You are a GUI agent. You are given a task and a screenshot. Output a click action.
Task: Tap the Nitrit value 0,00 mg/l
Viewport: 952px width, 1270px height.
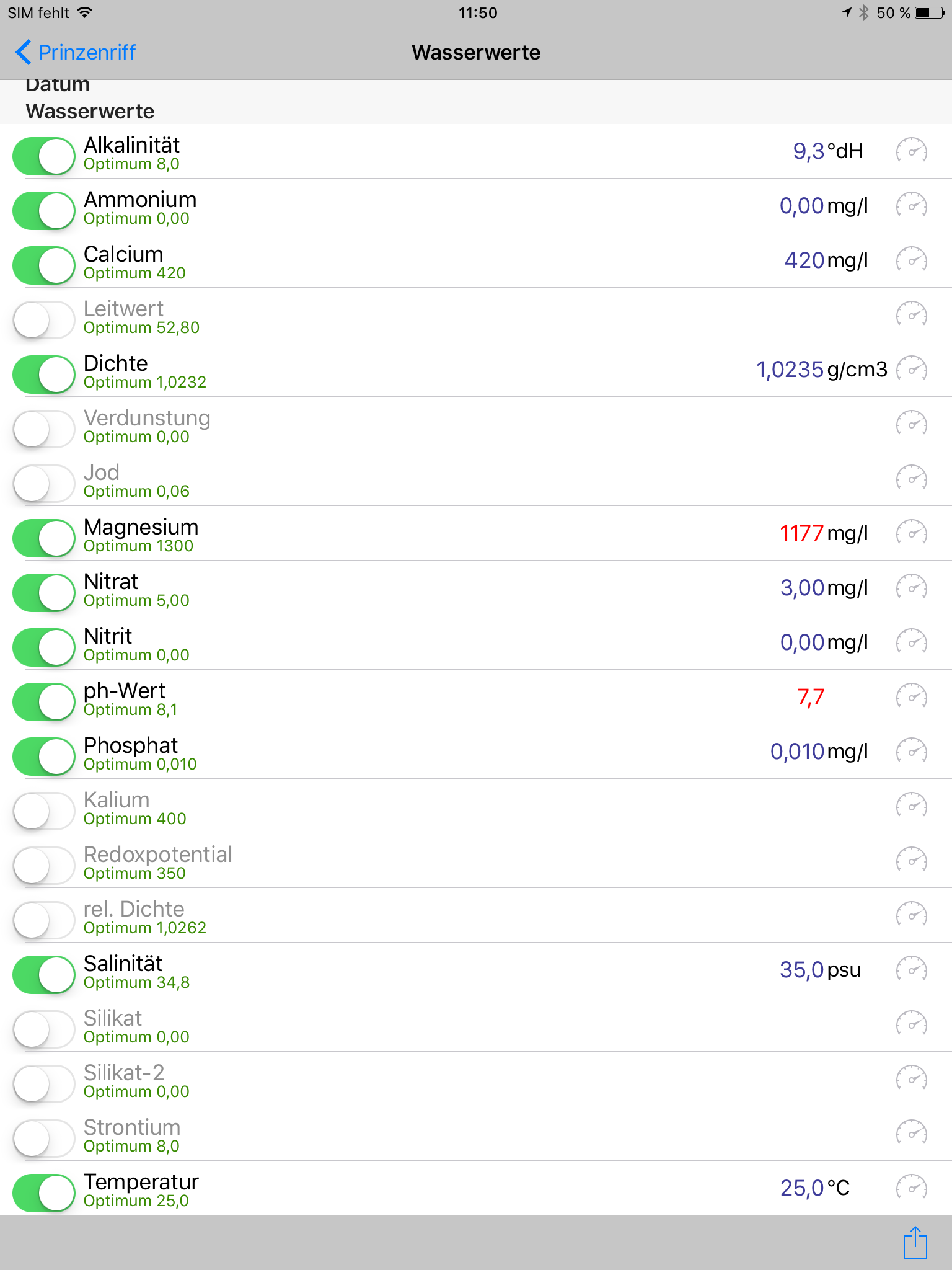(x=823, y=642)
